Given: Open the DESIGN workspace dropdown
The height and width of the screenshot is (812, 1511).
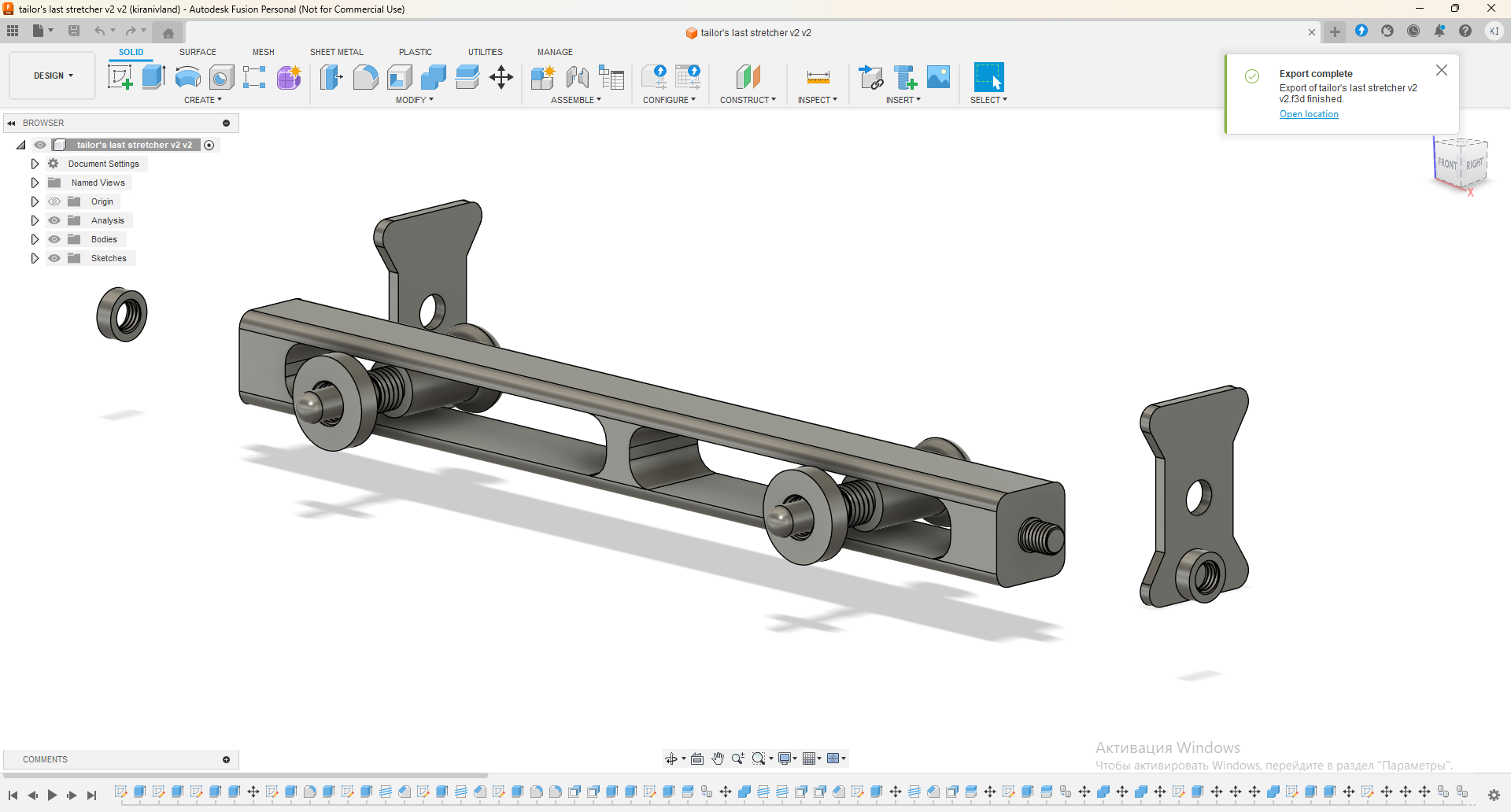Looking at the screenshot, I should 53,76.
